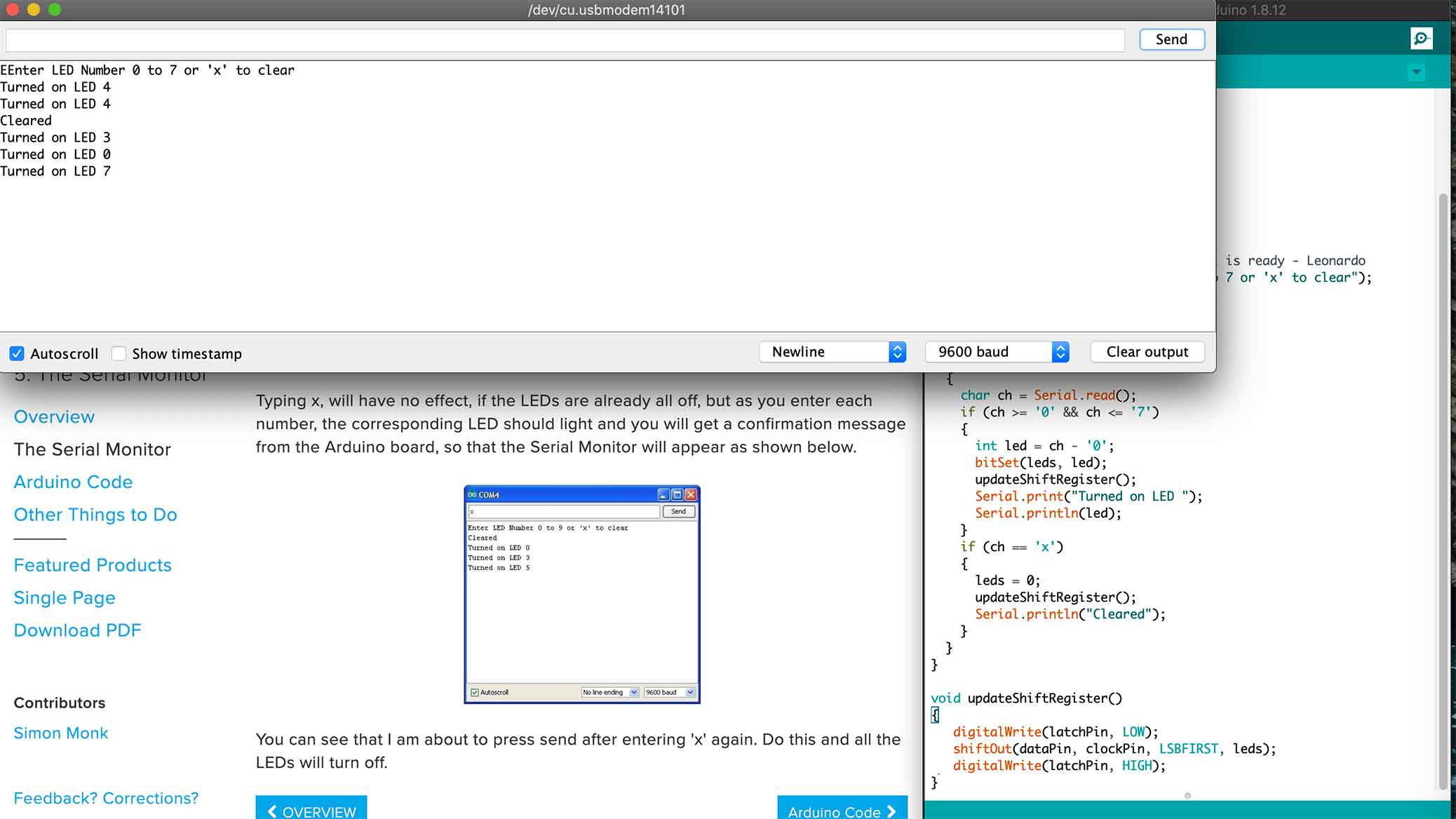Click the Clear output button
Image resolution: width=1456 pixels, height=819 pixels.
point(1147,352)
